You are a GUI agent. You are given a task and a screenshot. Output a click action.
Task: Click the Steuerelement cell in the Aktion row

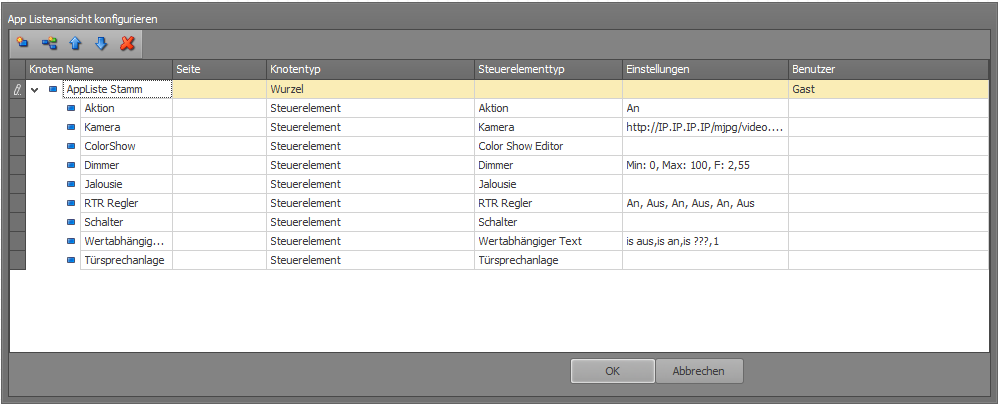pyautogui.click(x=370, y=109)
